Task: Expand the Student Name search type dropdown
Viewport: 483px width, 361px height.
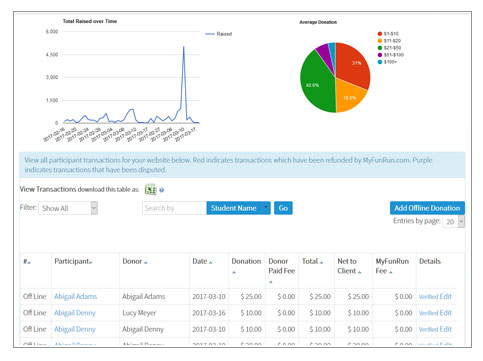Action: coord(266,208)
